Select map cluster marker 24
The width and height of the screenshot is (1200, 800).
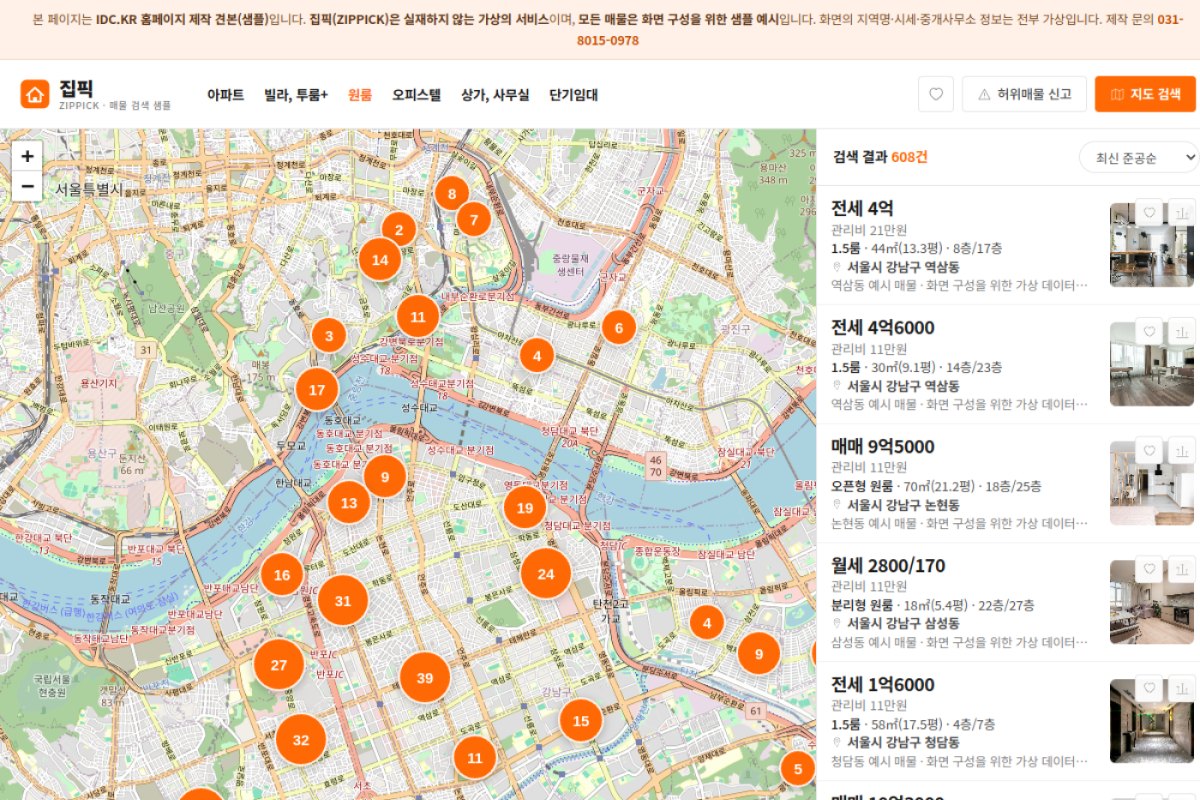tap(546, 574)
